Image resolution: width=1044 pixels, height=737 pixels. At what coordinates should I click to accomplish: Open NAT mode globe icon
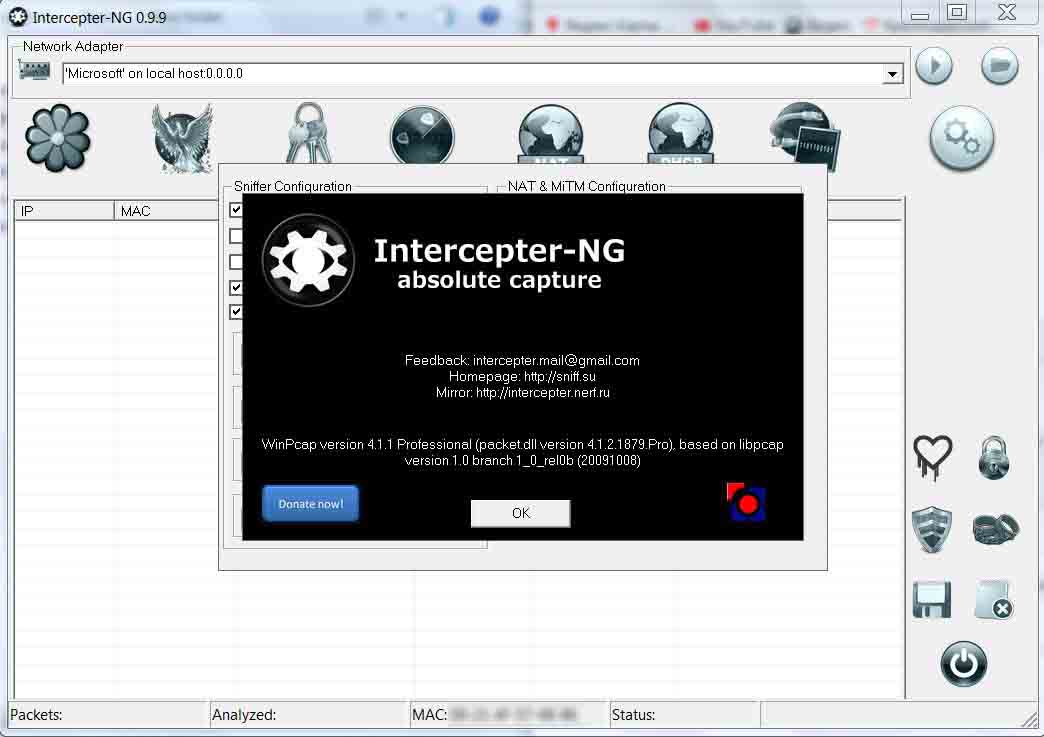point(551,134)
